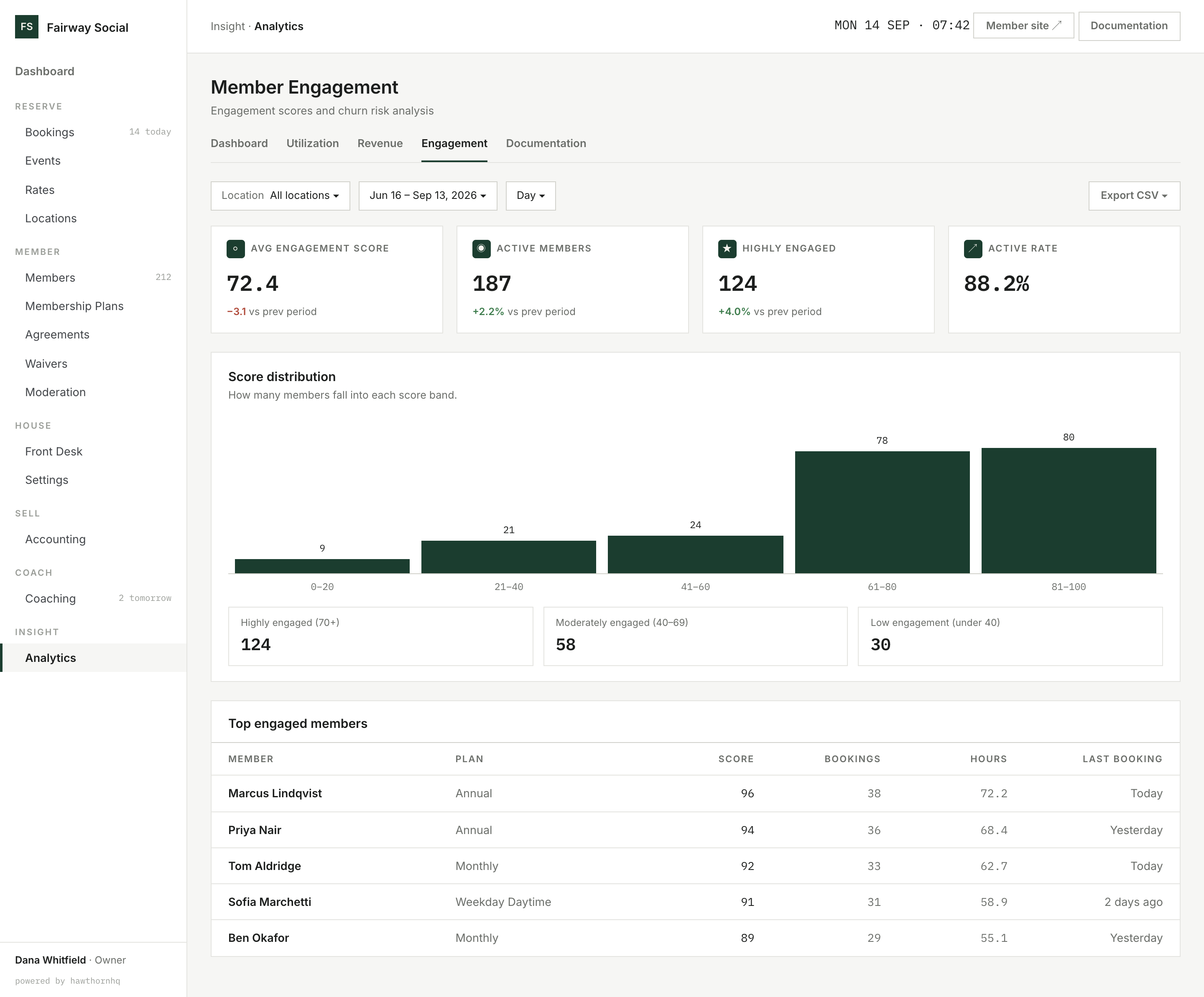Open Rates in the sidebar
The width and height of the screenshot is (1204, 997).
(x=93, y=190)
